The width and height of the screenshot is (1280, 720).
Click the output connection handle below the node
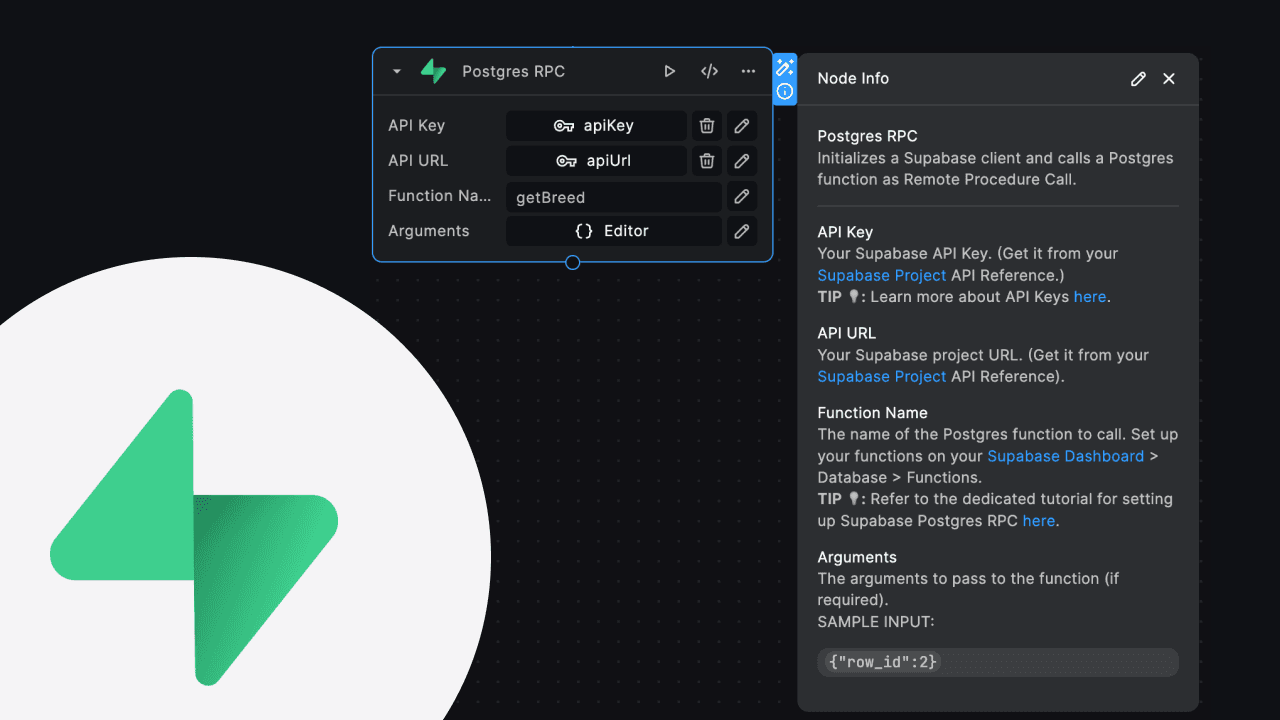pyautogui.click(x=572, y=262)
